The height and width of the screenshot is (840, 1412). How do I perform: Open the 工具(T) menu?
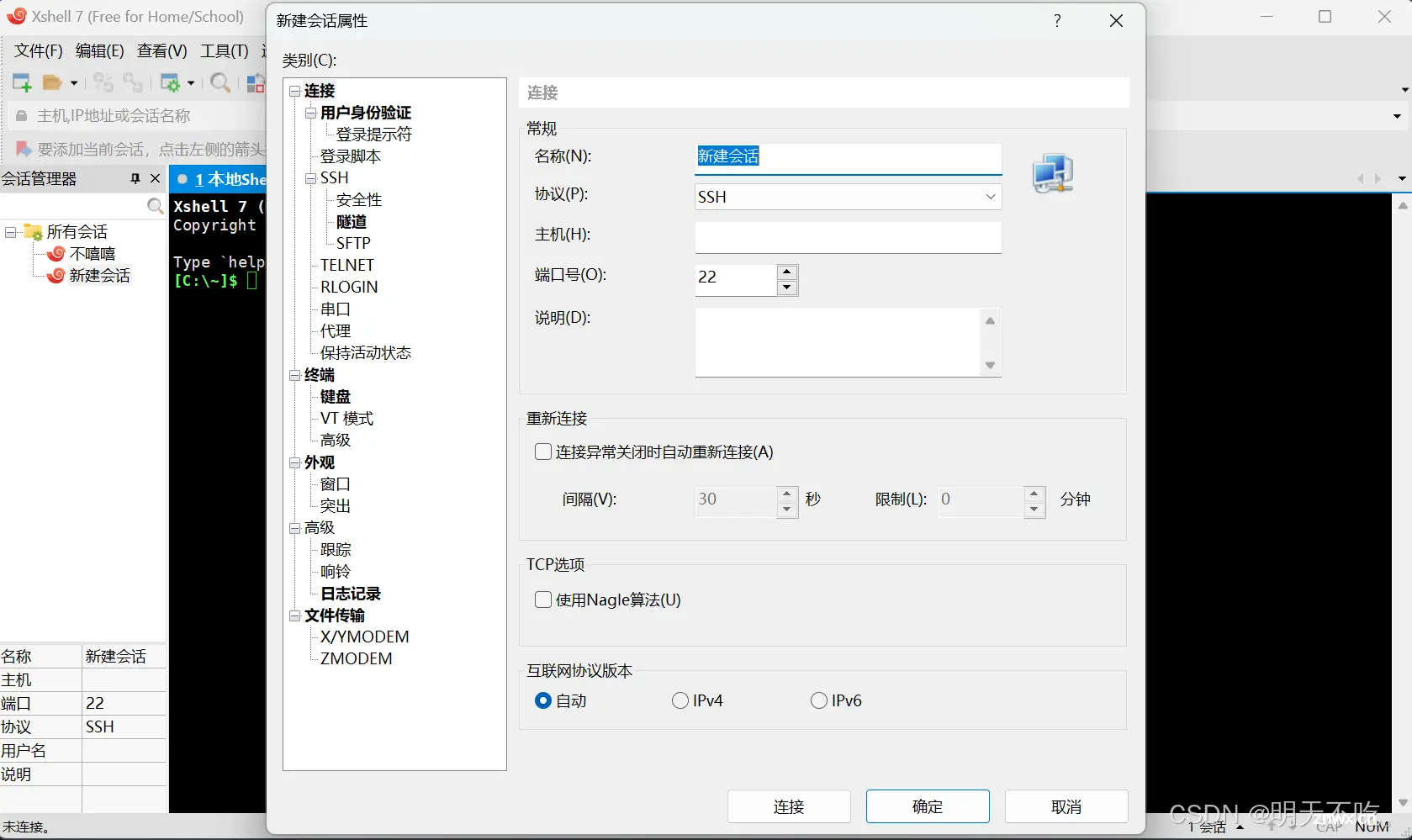(225, 50)
